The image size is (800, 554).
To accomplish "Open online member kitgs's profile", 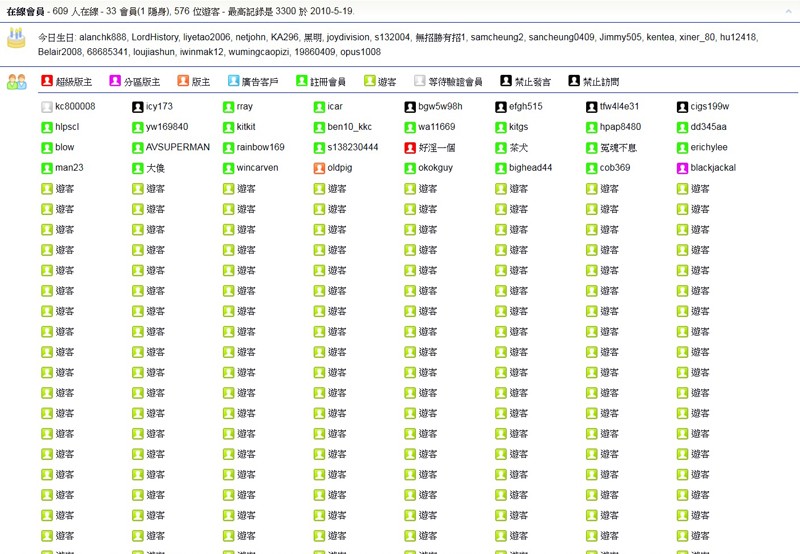I will tap(518, 127).
